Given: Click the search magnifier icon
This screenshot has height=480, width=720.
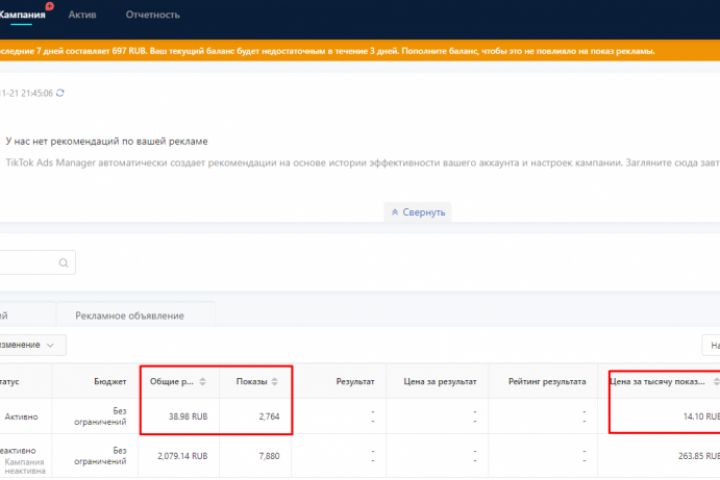Looking at the screenshot, I should click(63, 263).
